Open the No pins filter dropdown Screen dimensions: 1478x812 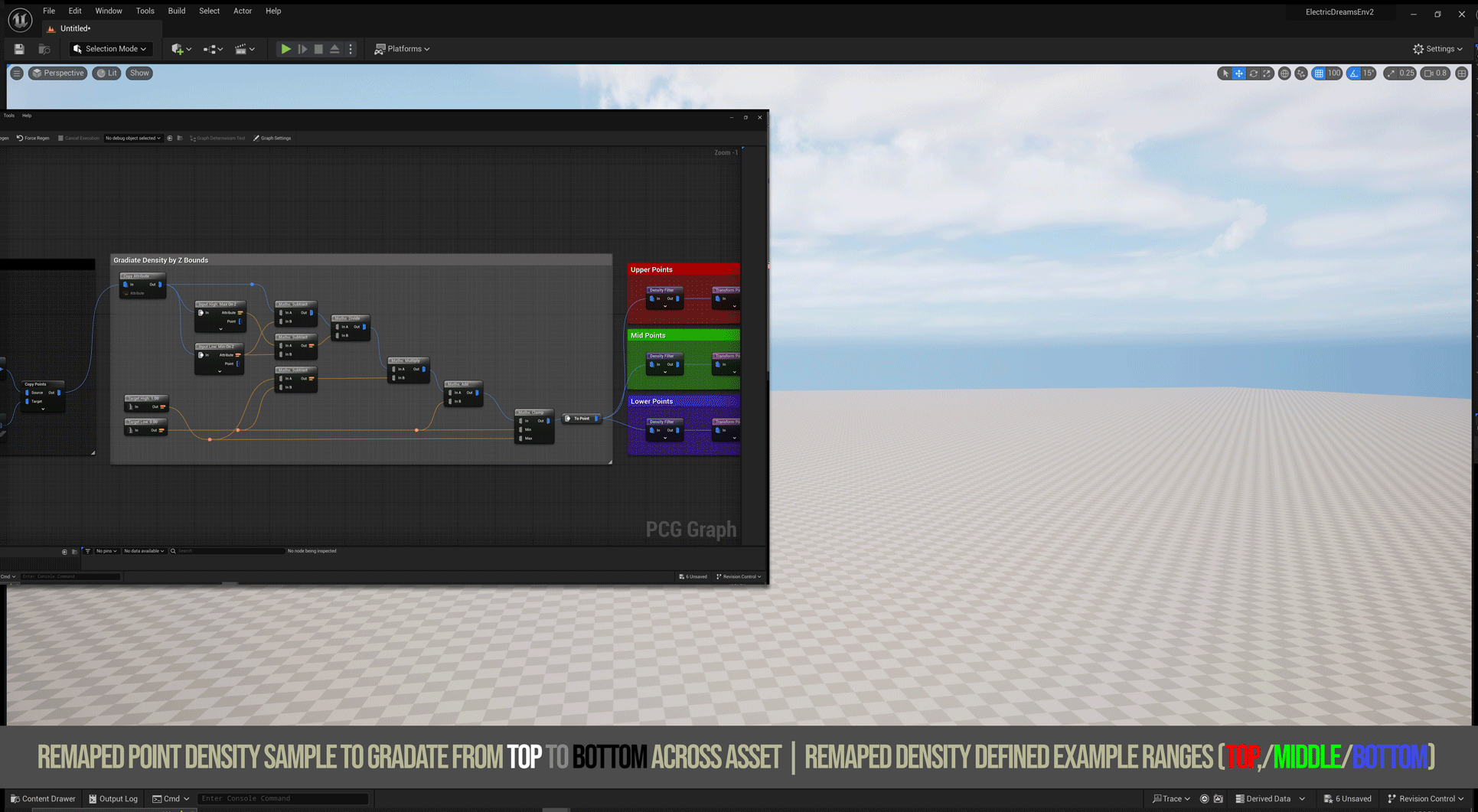[x=106, y=551]
